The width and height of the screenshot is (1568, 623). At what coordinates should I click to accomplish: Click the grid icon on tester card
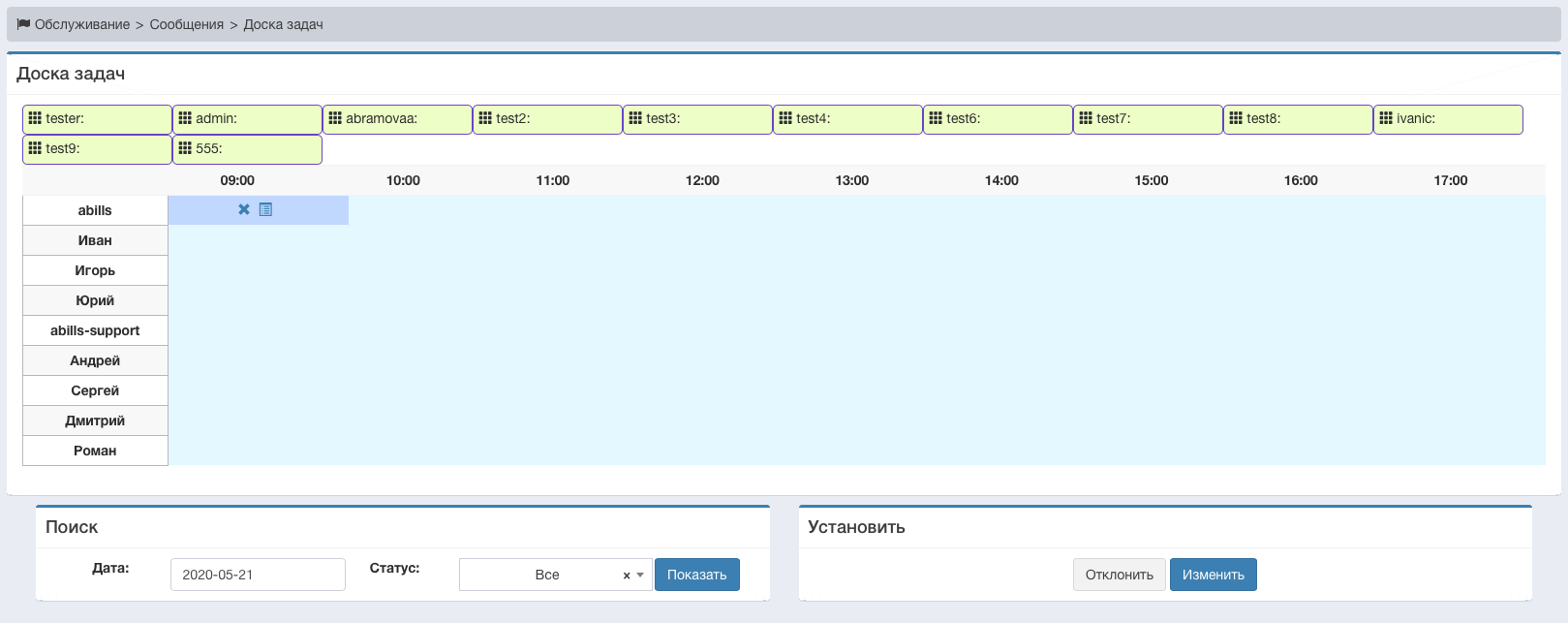[x=35, y=118]
